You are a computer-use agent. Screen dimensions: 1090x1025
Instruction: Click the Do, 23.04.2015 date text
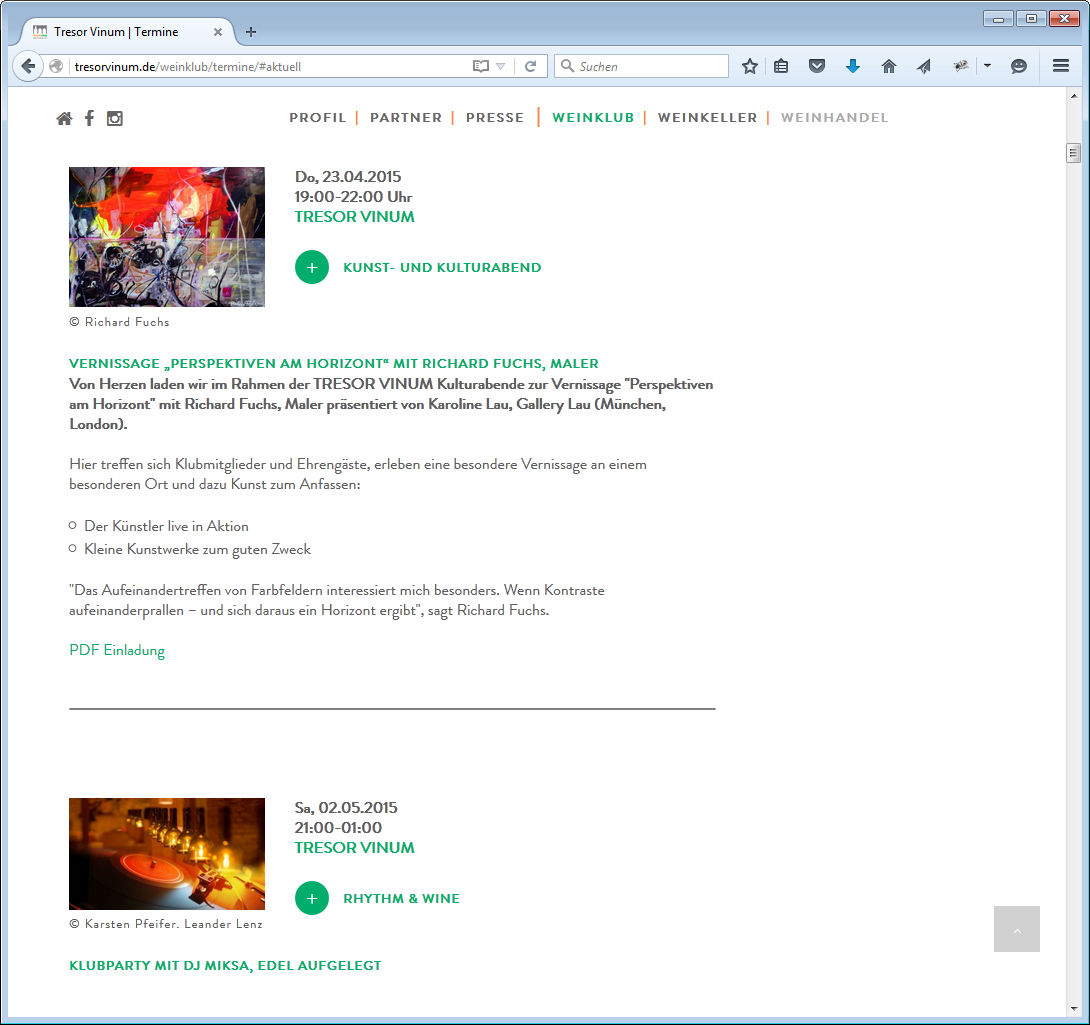click(348, 177)
